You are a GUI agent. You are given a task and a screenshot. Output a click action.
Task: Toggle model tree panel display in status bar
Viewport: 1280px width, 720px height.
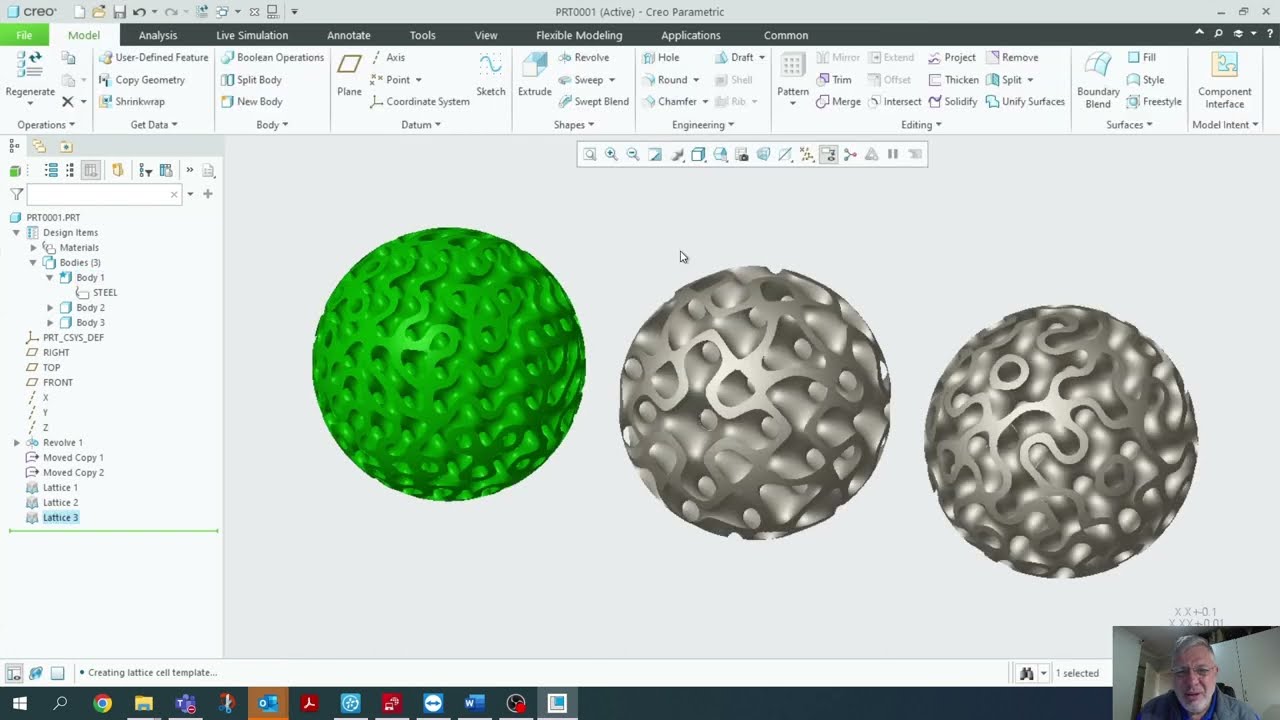[x=14, y=673]
